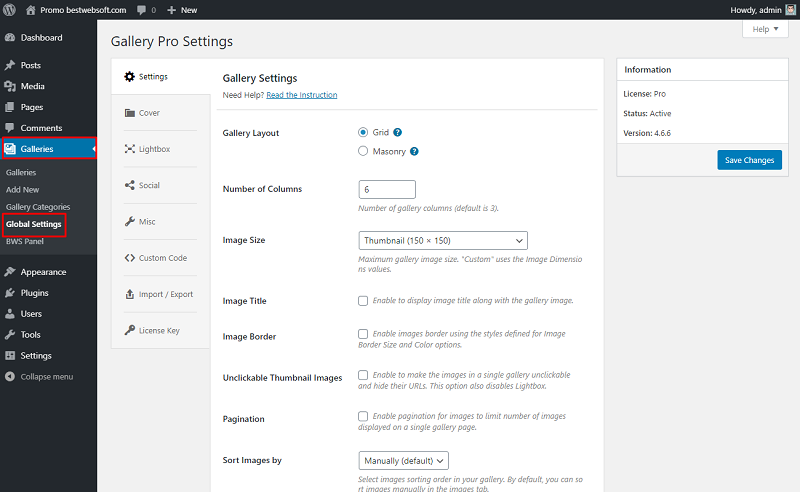This screenshot has height=492, width=800.
Task: Click the Status: Active text
Action: 647,113
